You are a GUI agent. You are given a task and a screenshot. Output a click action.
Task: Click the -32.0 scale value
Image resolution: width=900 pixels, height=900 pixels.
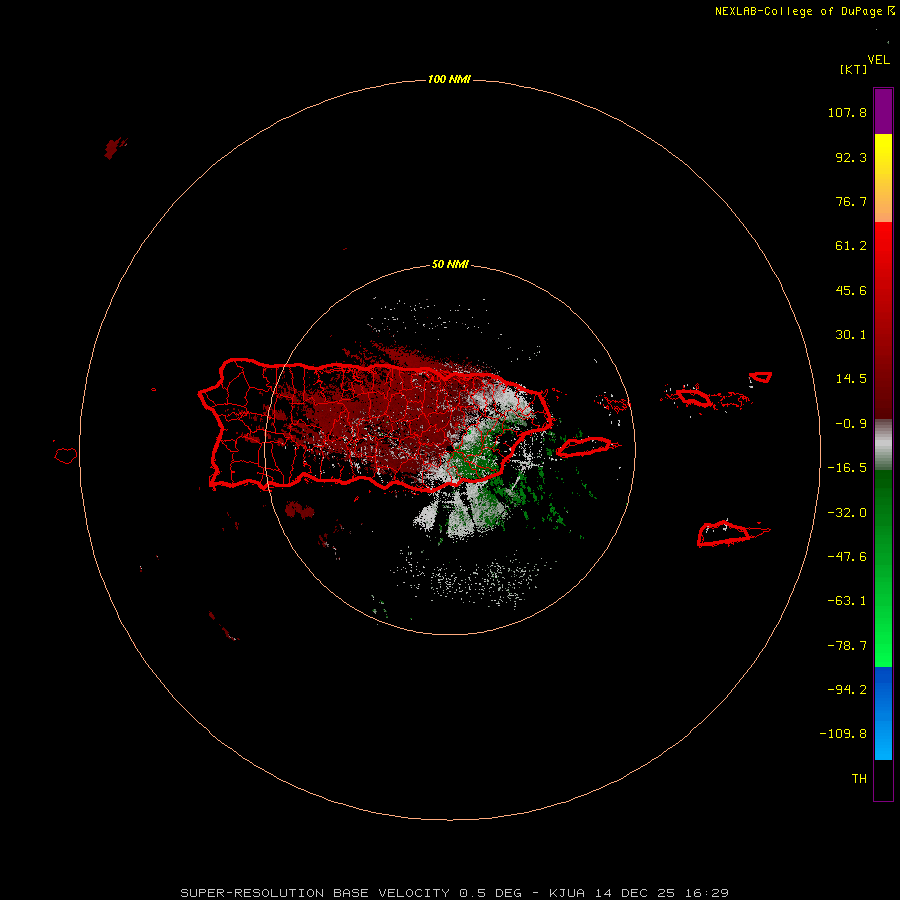(x=847, y=513)
